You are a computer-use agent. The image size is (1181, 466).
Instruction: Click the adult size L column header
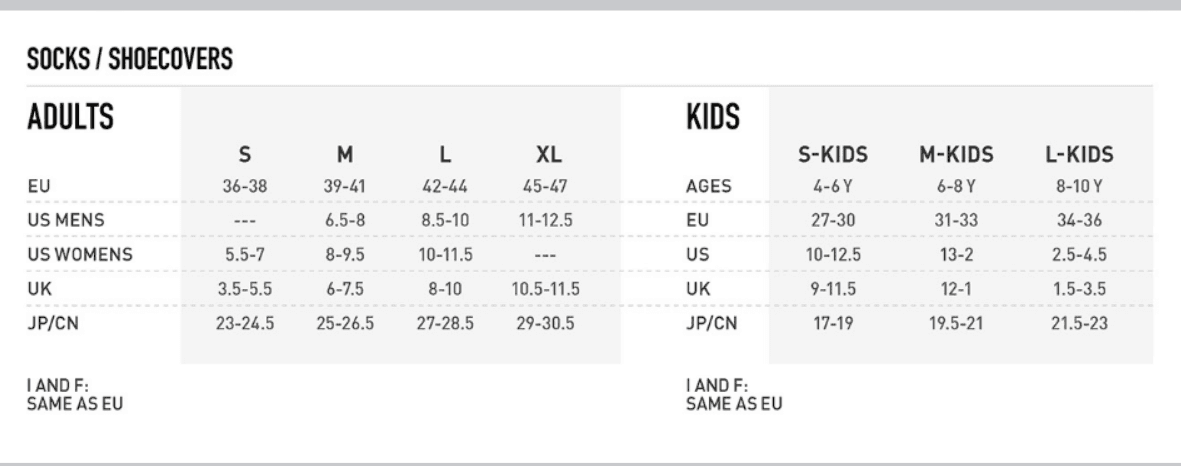point(445,155)
